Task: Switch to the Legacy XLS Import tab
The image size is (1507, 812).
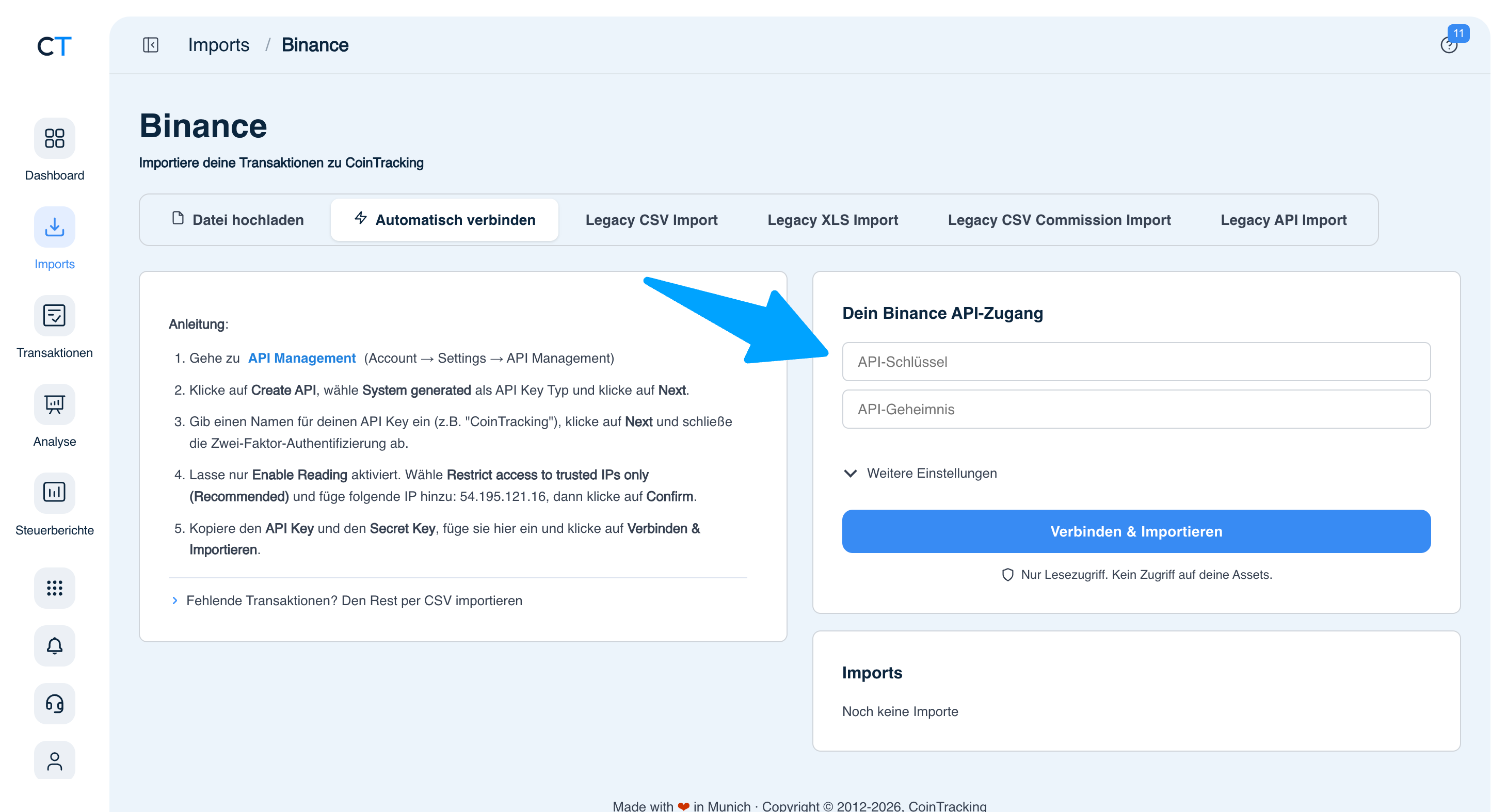Action: tap(832, 220)
